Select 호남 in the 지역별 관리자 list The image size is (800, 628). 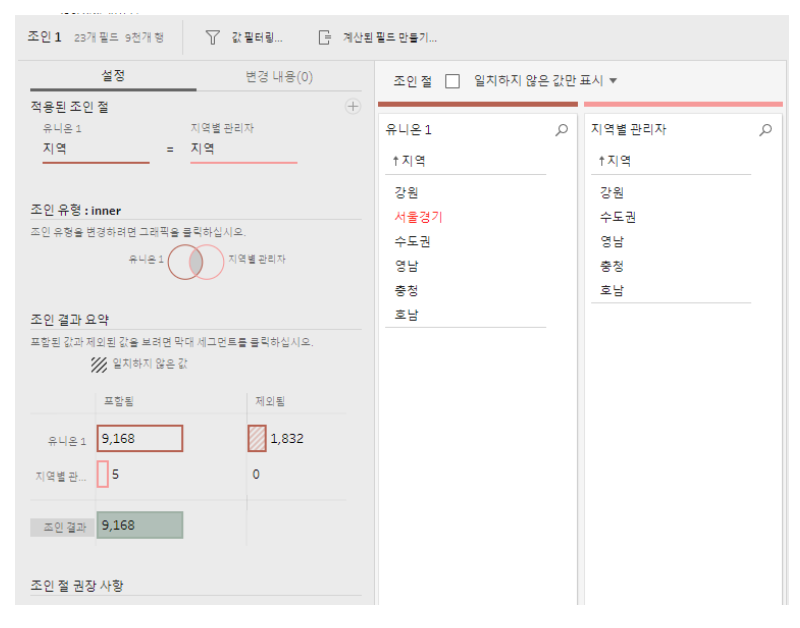(611, 290)
